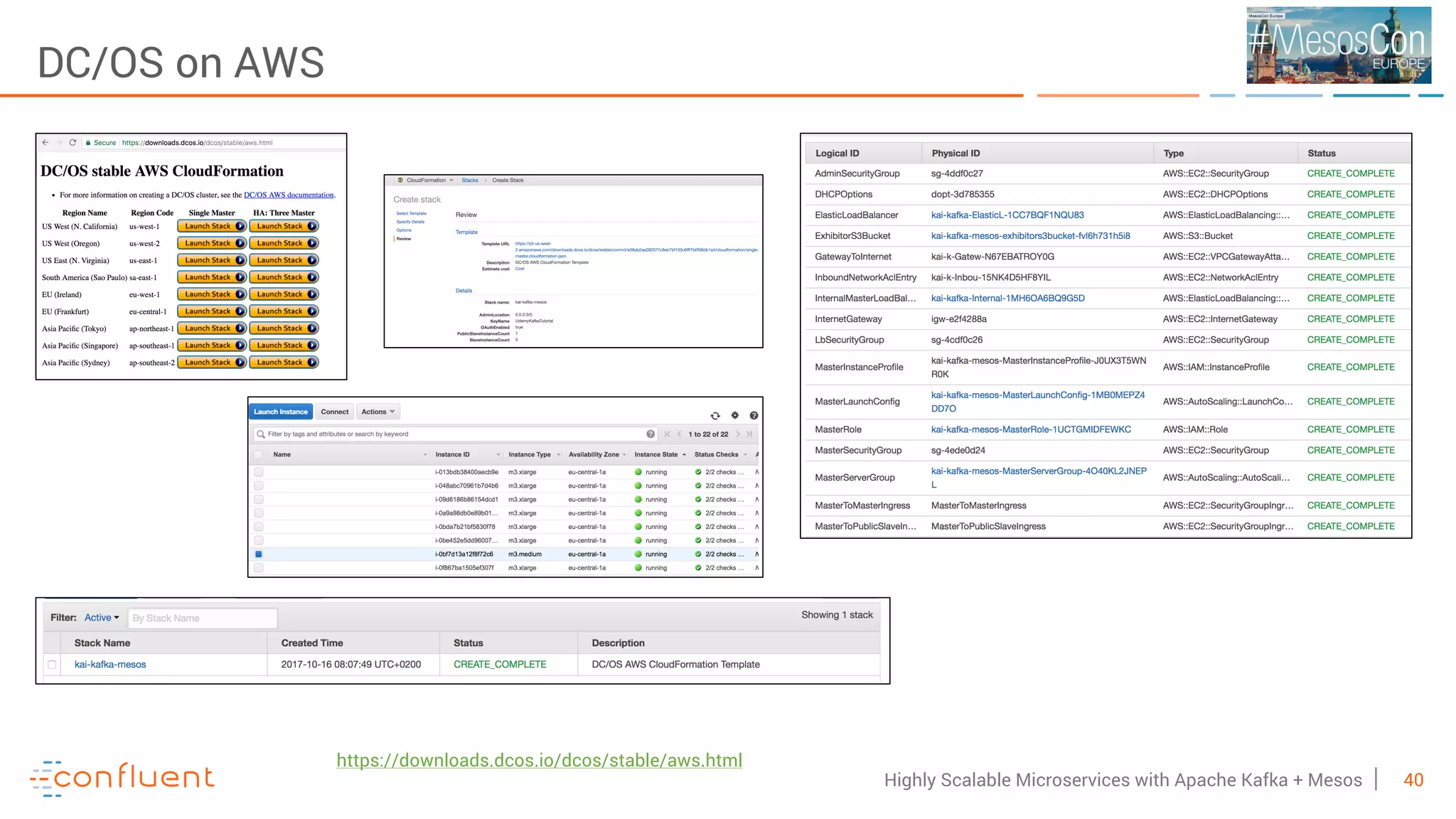
Task: Check the box for instance i-0bda7b21bf5830f78
Action: click(259, 527)
